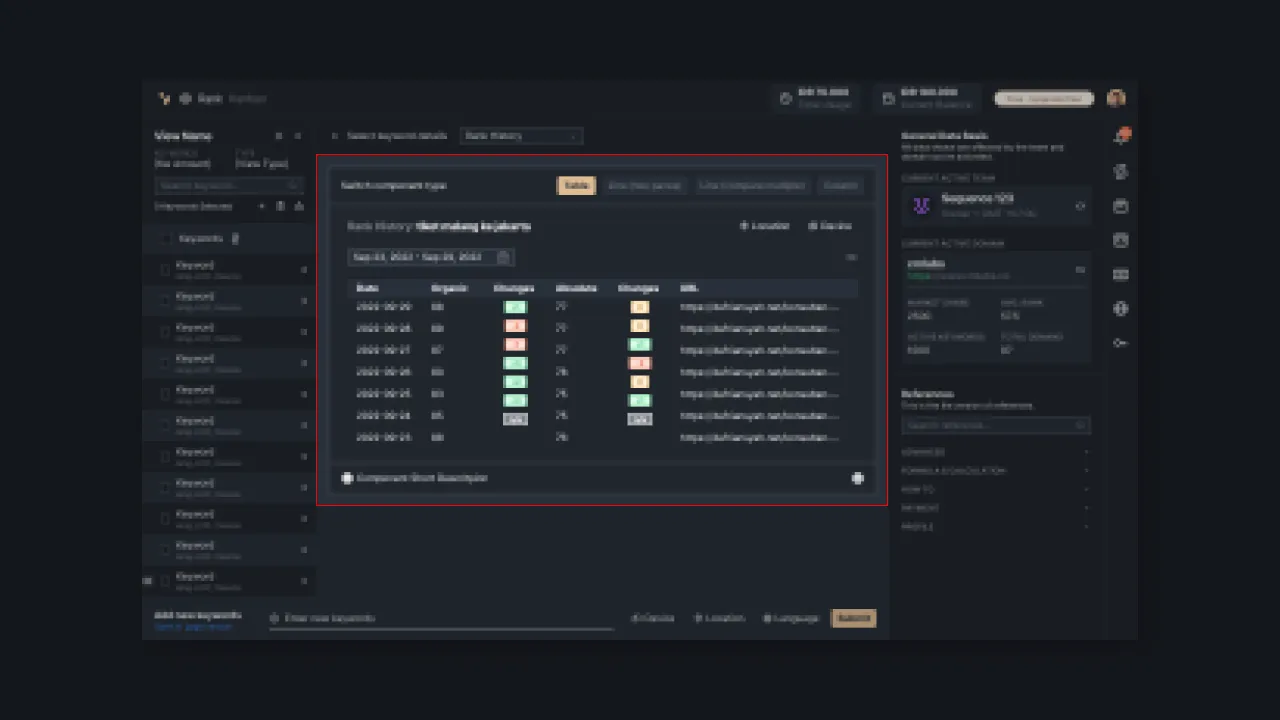Click the Total Usage credit icon

coord(786,99)
